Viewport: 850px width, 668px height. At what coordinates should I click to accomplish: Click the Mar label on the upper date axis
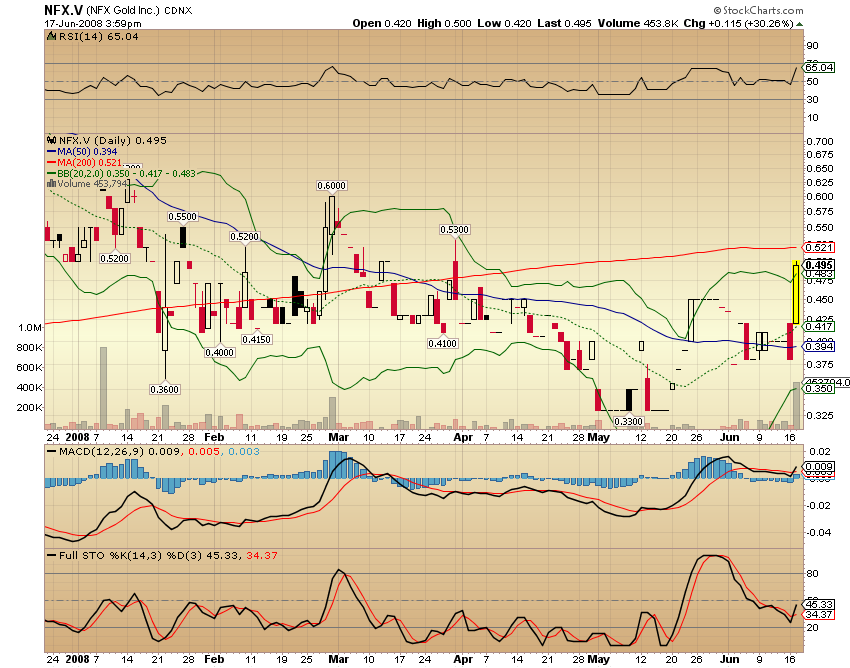click(339, 437)
